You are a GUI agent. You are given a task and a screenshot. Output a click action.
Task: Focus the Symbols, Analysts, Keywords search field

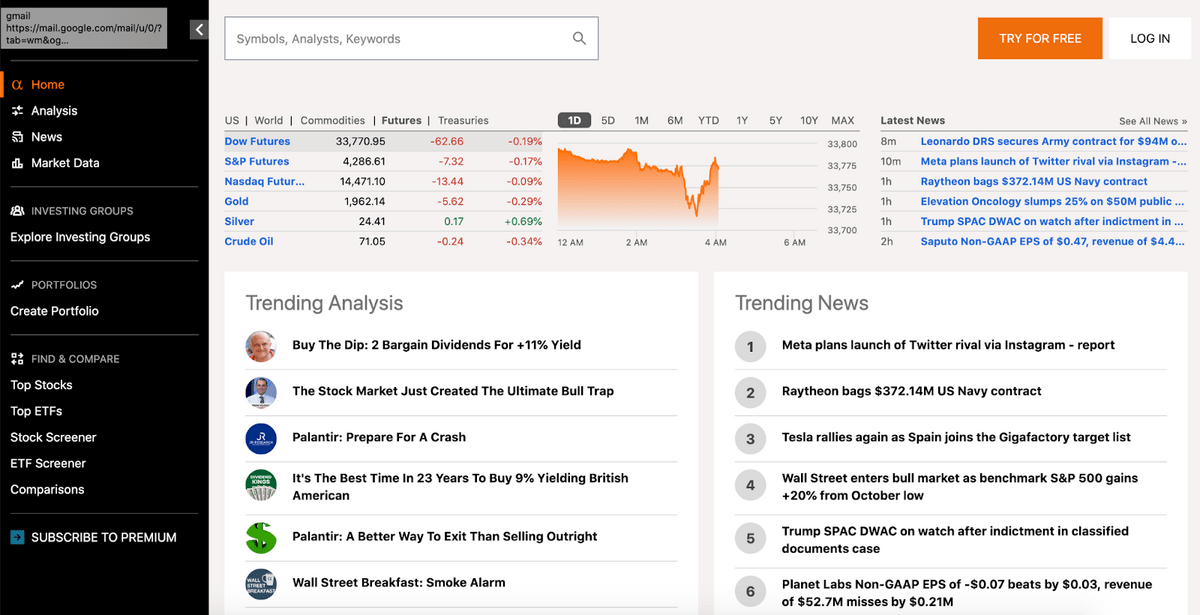pyautogui.click(x=411, y=39)
